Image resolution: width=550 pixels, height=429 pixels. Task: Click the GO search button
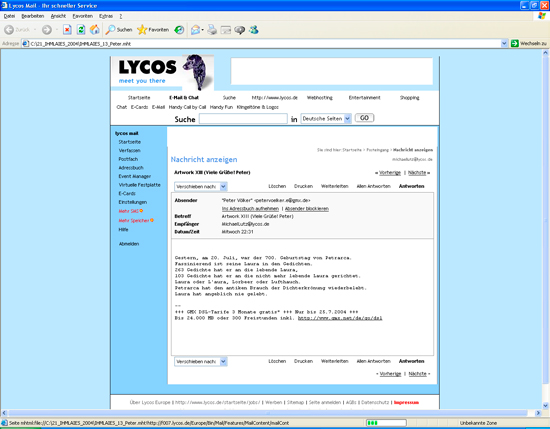364,118
